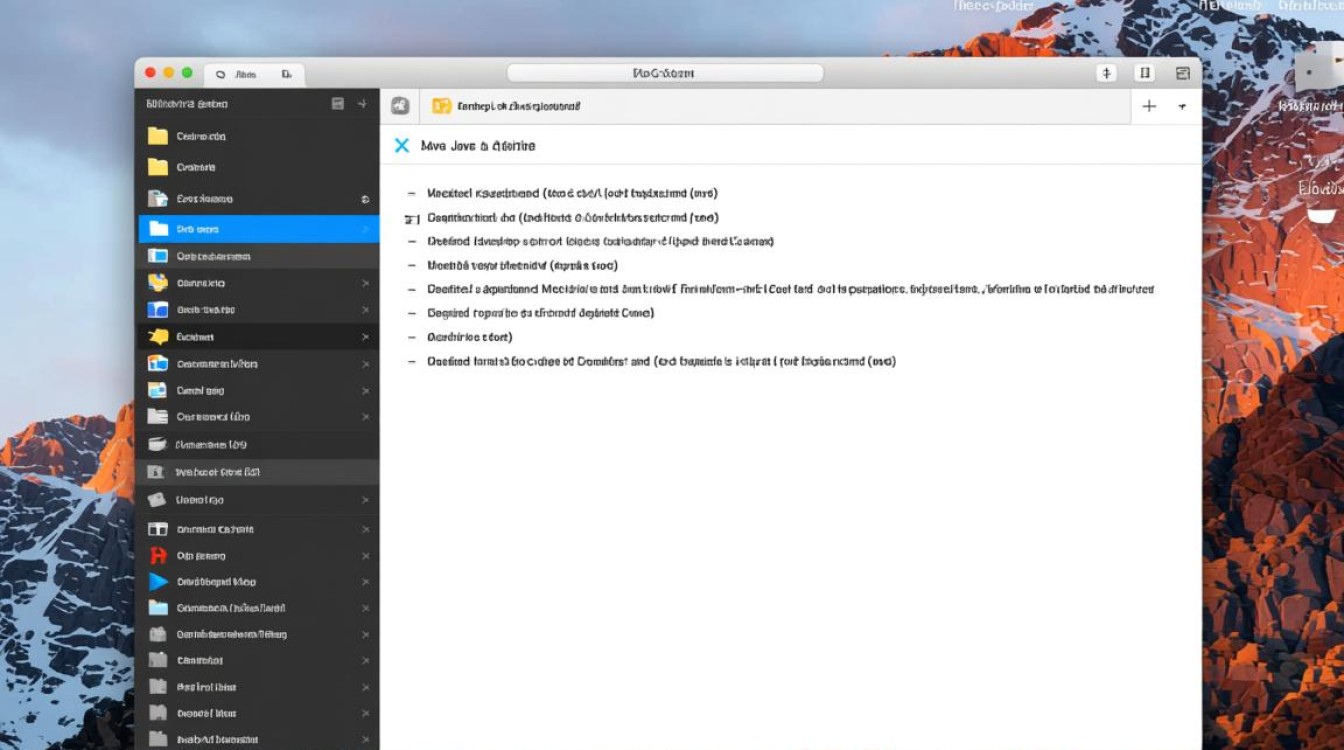
Task: Click the address bar in the title bar
Action: tap(664, 73)
